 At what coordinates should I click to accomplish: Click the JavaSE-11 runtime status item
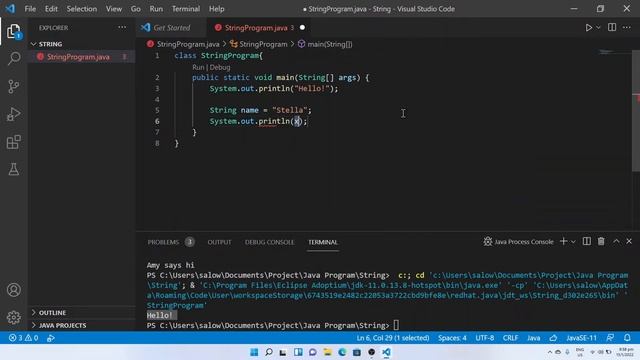tap(581, 338)
